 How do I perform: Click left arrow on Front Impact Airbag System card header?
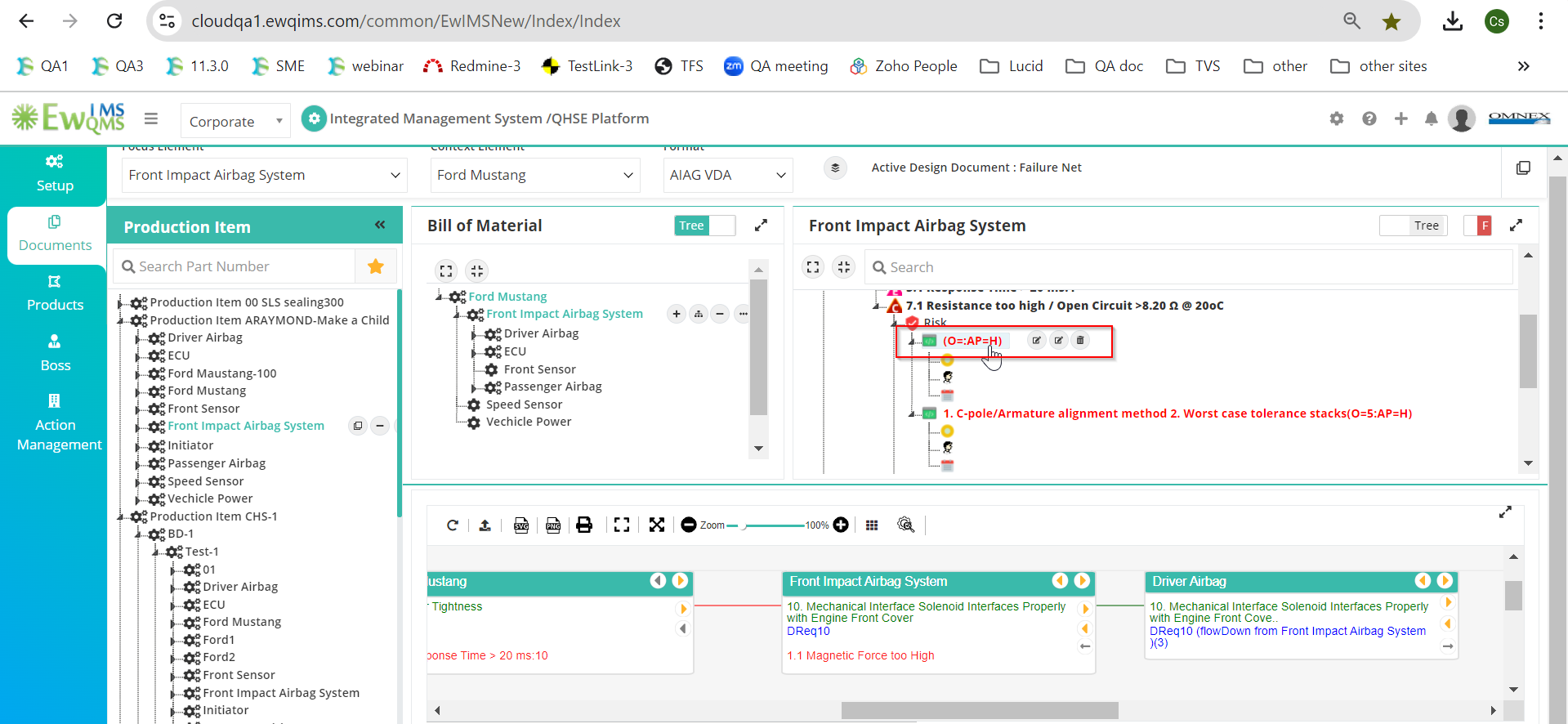click(1060, 581)
